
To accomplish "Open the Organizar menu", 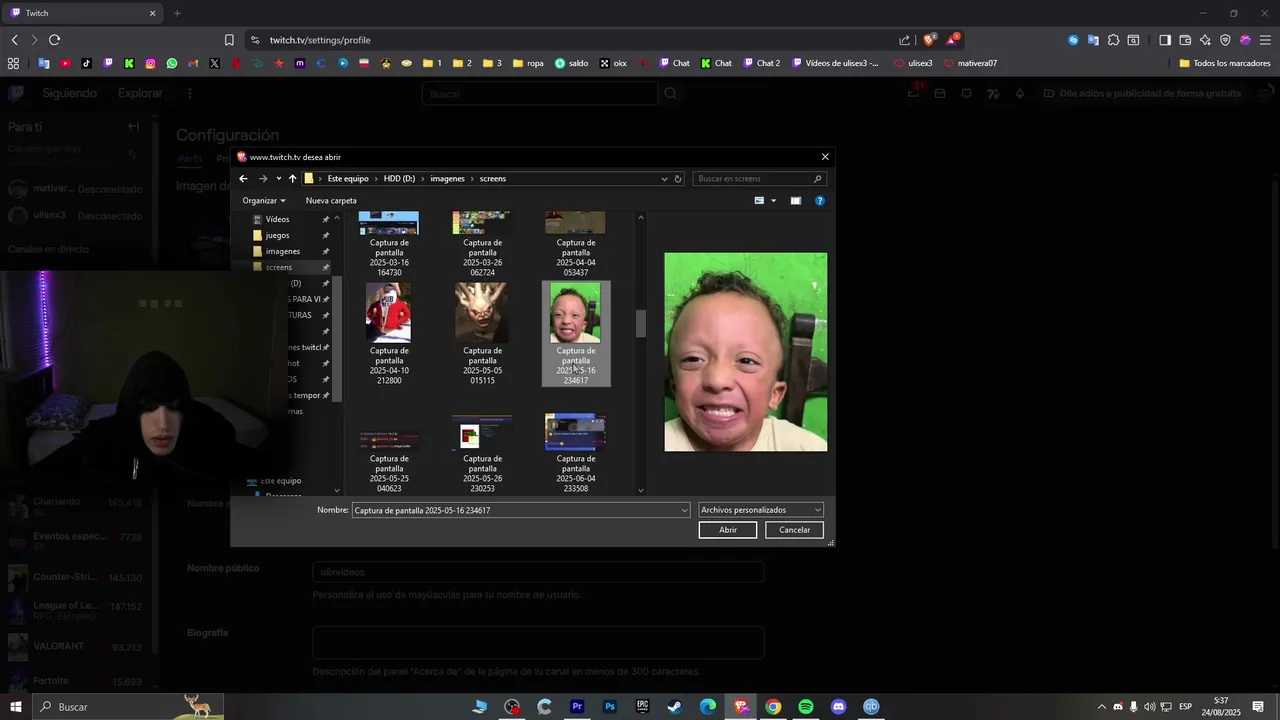I will (x=264, y=201).
